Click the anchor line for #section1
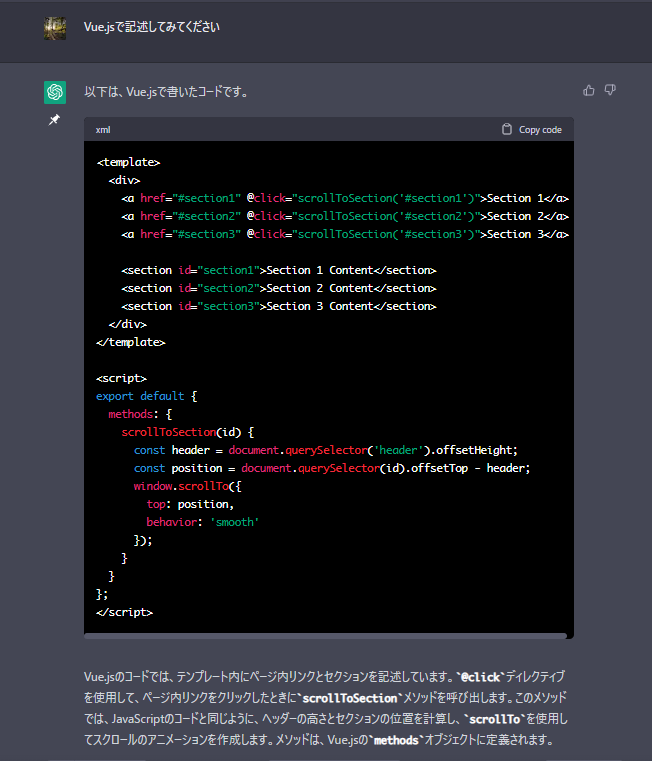 tap(345, 198)
